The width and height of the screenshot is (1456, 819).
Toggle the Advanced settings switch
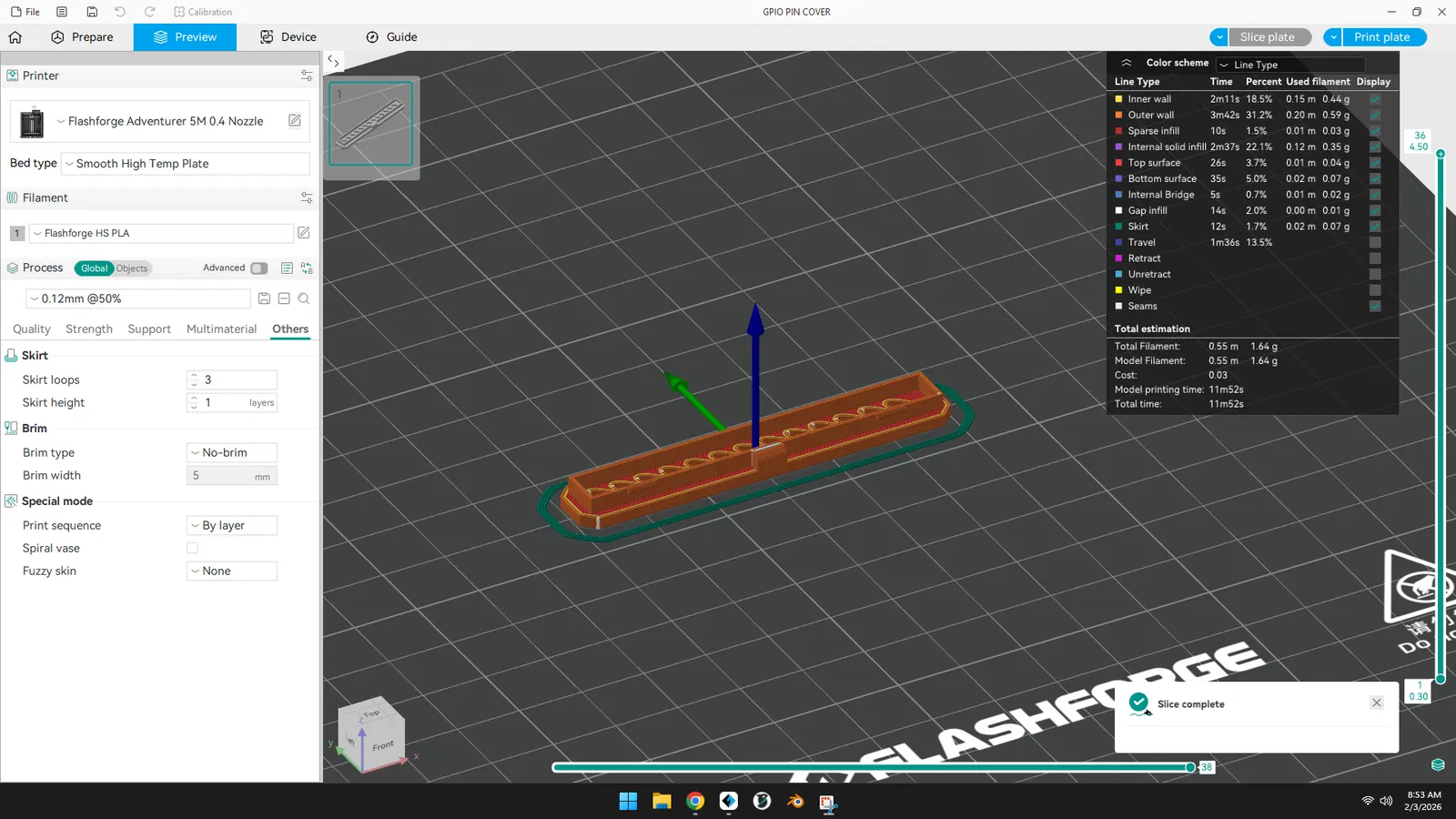point(259,268)
